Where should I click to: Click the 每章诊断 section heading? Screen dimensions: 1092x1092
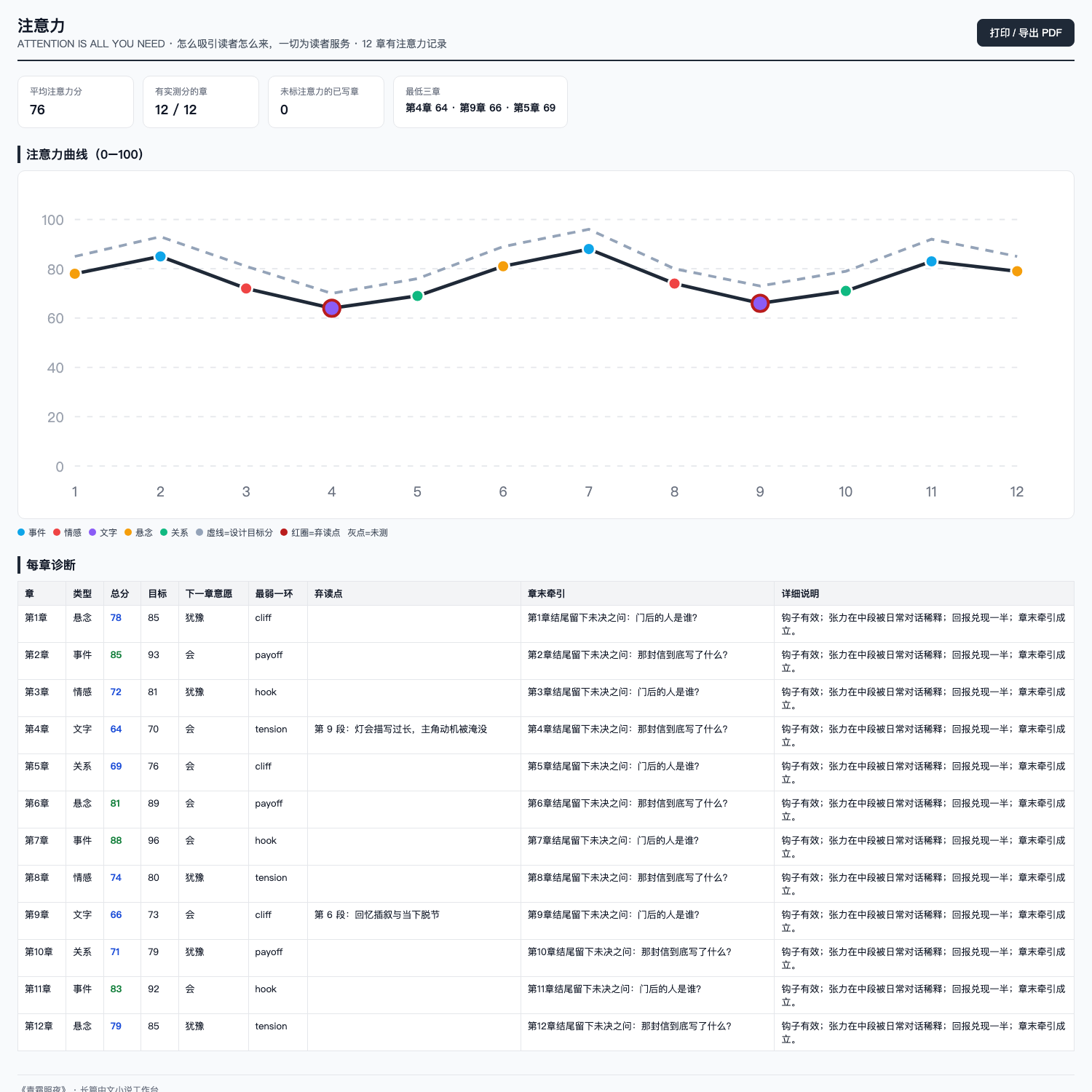tap(51, 565)
